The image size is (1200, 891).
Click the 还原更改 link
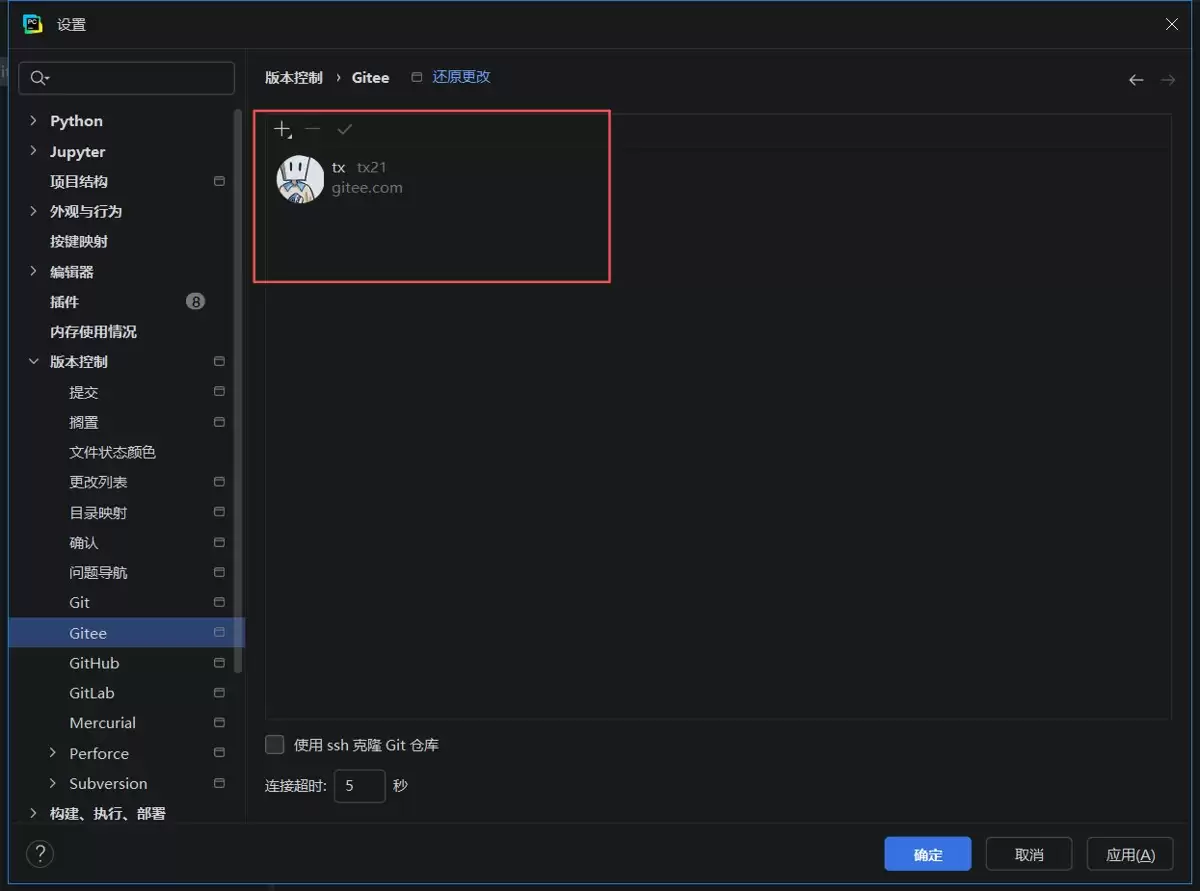coord(461,77)
